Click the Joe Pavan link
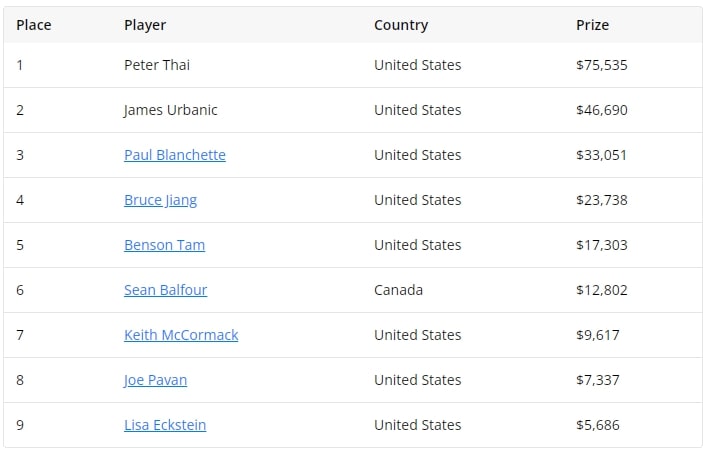 tap(155, 380)
